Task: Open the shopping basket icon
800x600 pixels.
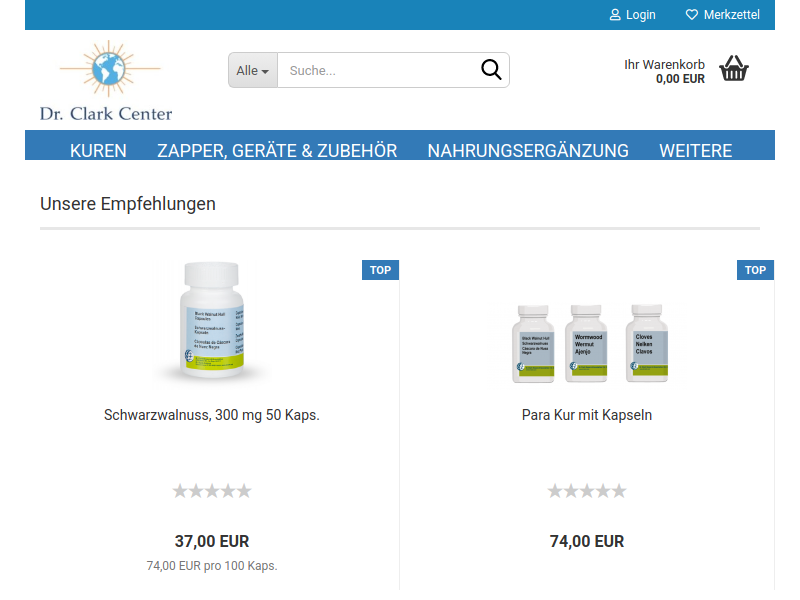Action: click(734, 69)
